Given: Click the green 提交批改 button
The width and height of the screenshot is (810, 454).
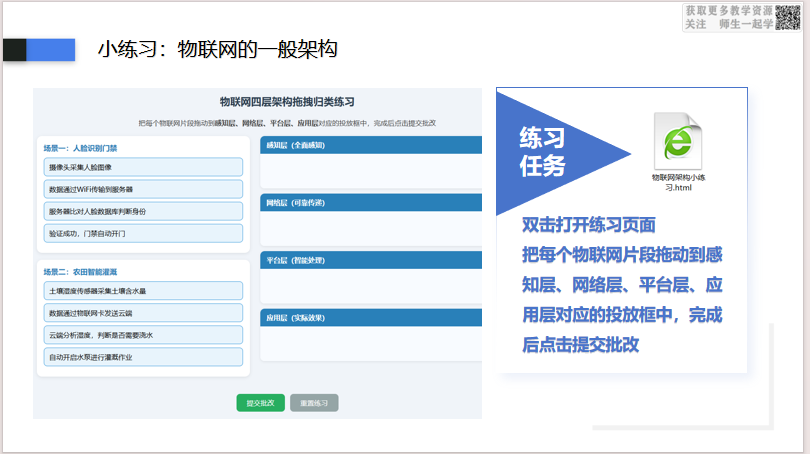Looking at the screenshot, I should coord(260,403).
